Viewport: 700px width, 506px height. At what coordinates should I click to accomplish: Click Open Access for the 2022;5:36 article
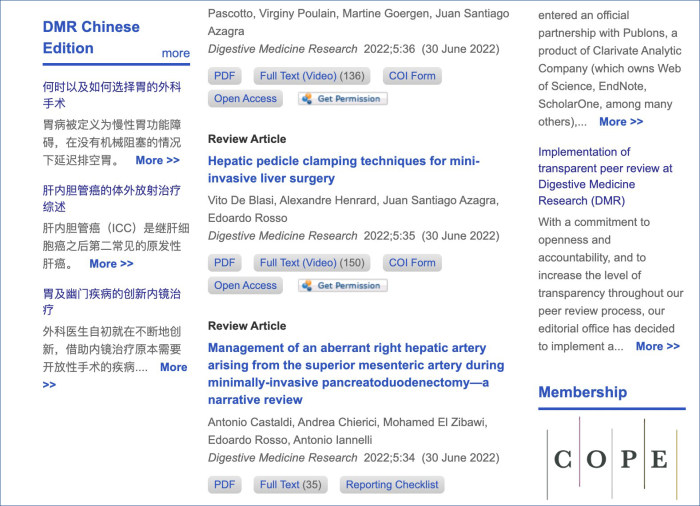(245, 99)
